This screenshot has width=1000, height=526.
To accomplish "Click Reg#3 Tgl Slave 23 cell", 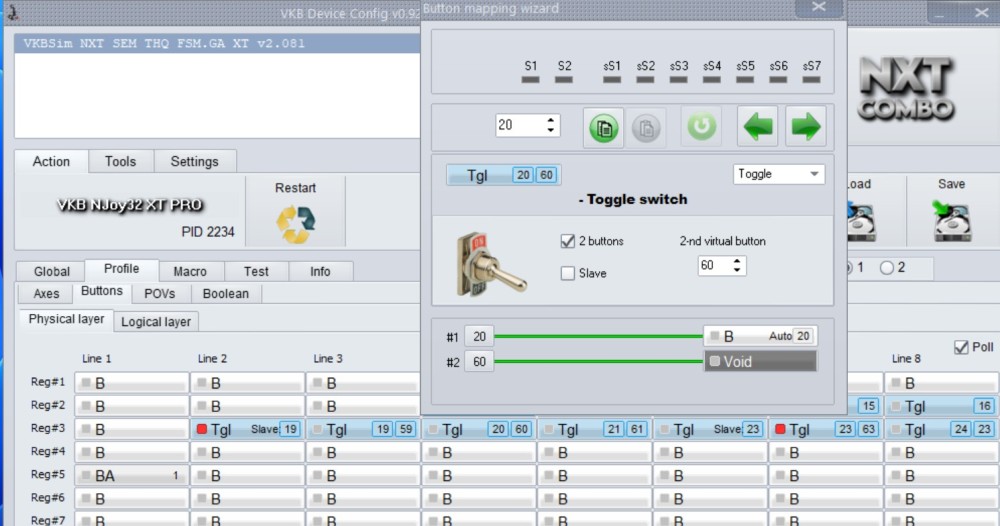I will 710,429.
